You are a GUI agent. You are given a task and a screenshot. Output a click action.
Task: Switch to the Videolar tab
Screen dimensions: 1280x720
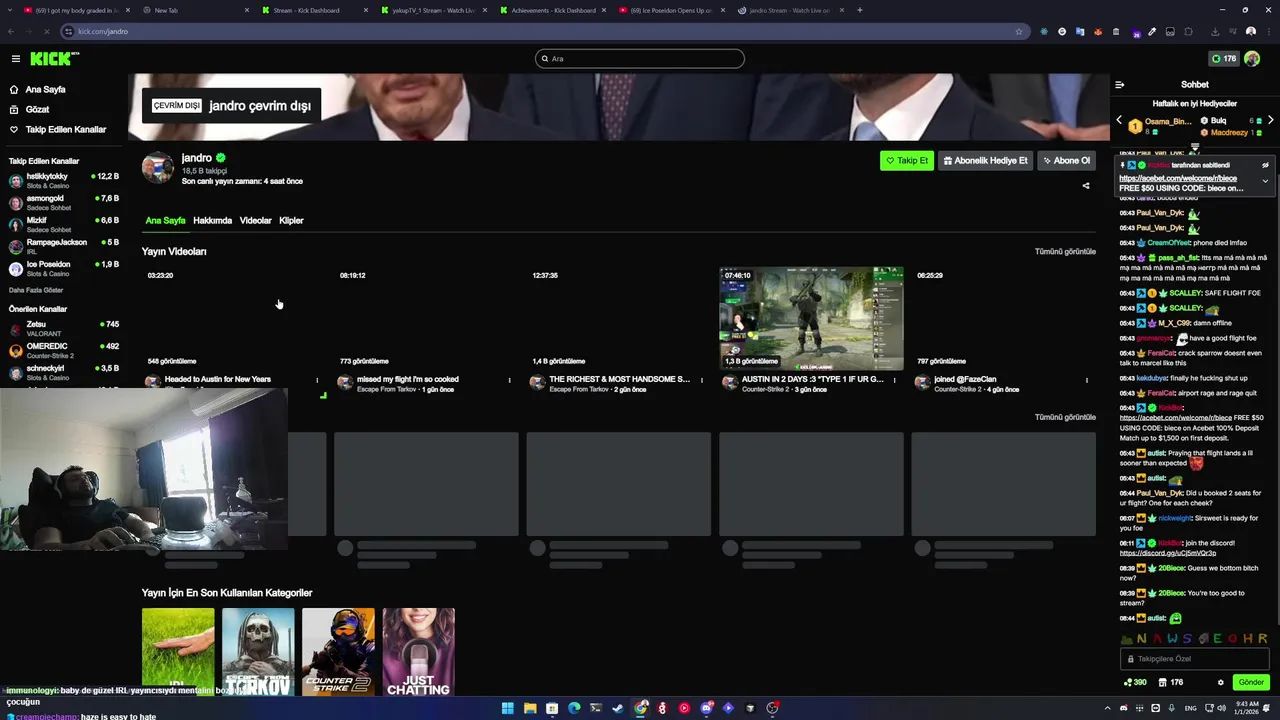255,220
